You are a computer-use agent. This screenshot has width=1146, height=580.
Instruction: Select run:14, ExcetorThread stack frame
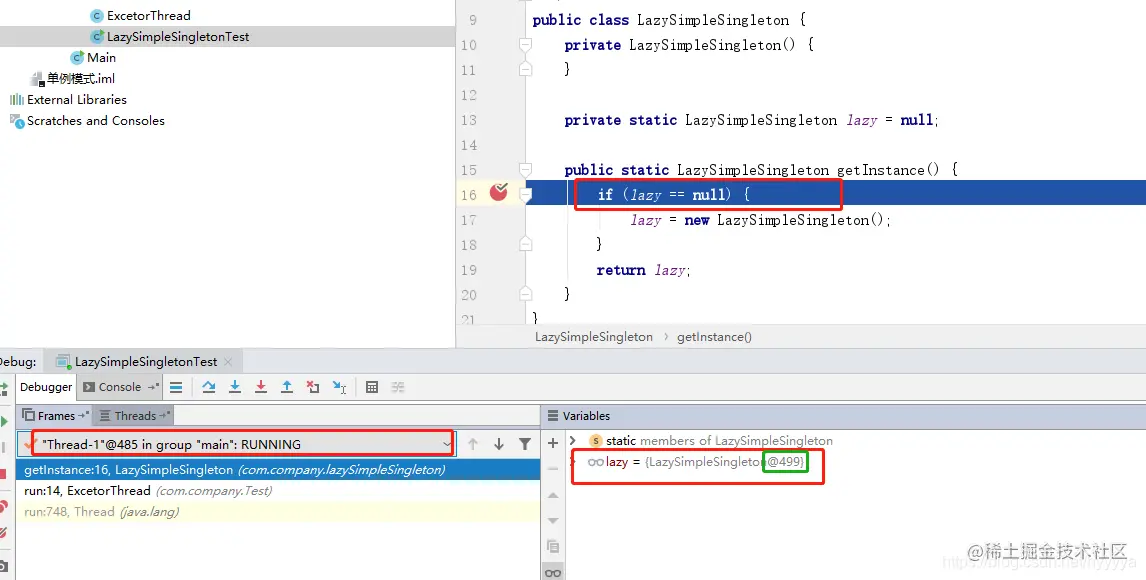pos(278,491)
